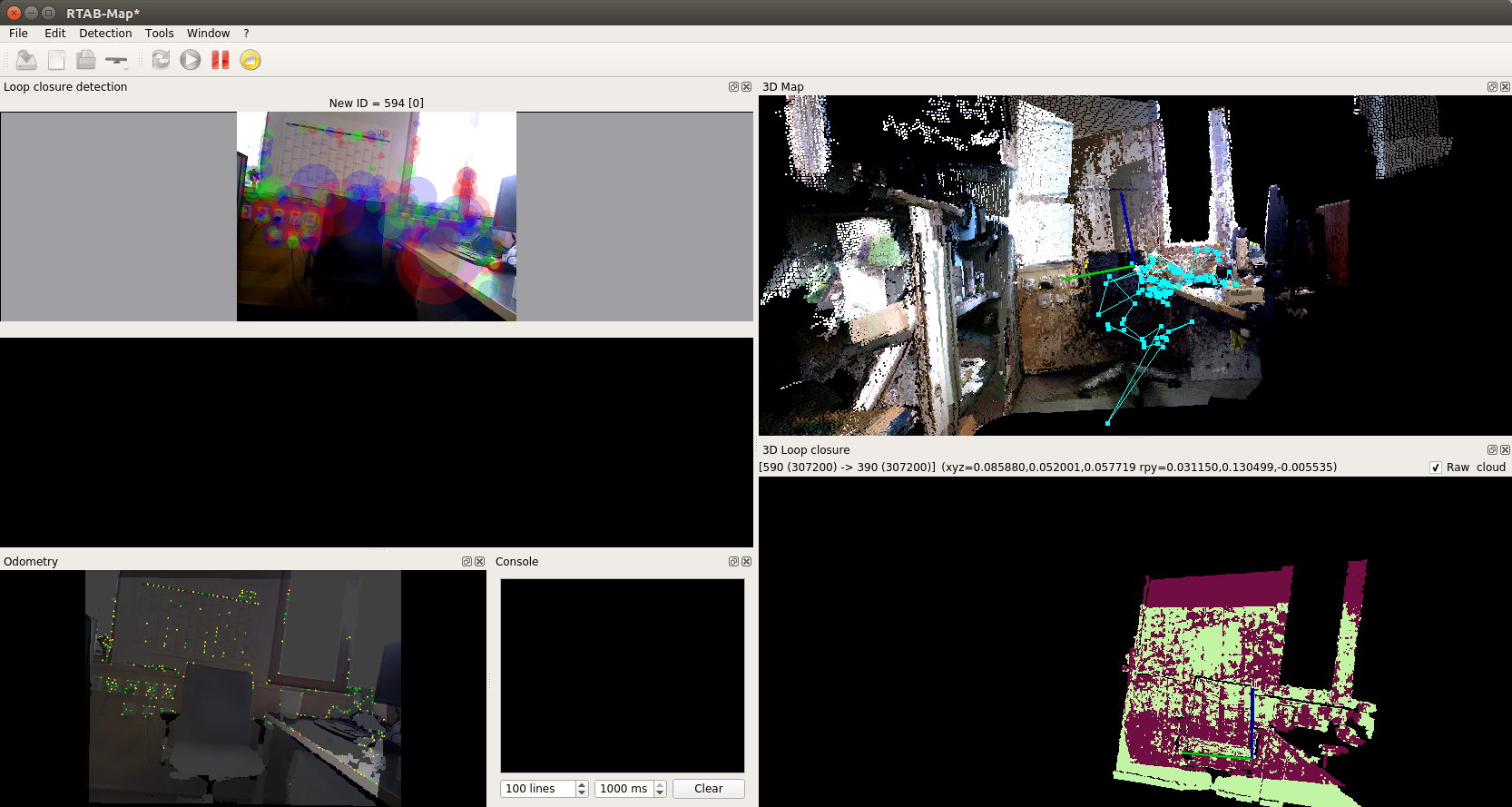Click the Open database folder icon

[x=86, y=60]
